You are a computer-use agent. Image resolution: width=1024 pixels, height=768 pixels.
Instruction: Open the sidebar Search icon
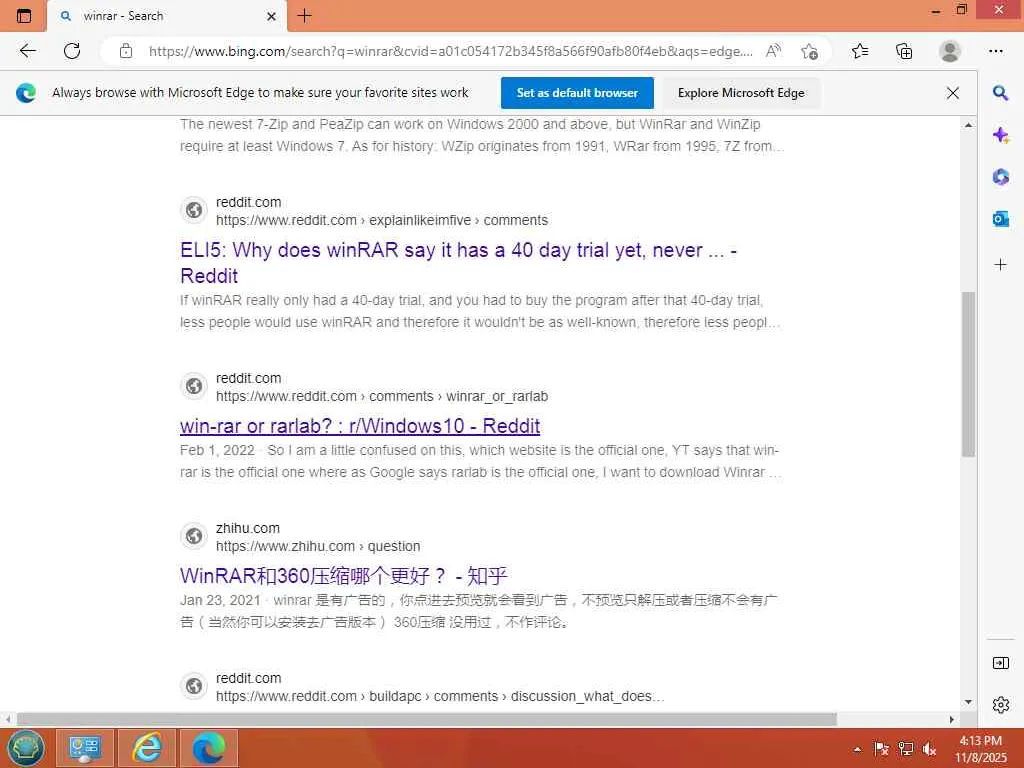(1000, 93)
